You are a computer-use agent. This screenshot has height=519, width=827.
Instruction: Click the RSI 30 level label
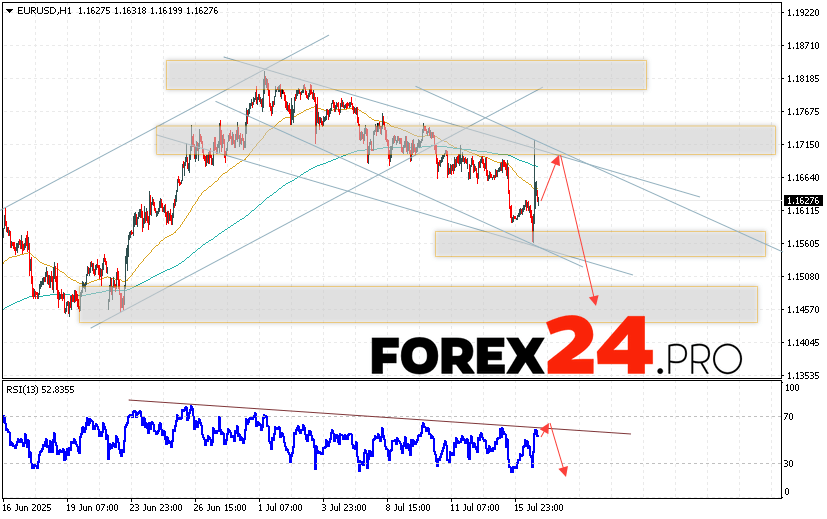coord(789,464)
